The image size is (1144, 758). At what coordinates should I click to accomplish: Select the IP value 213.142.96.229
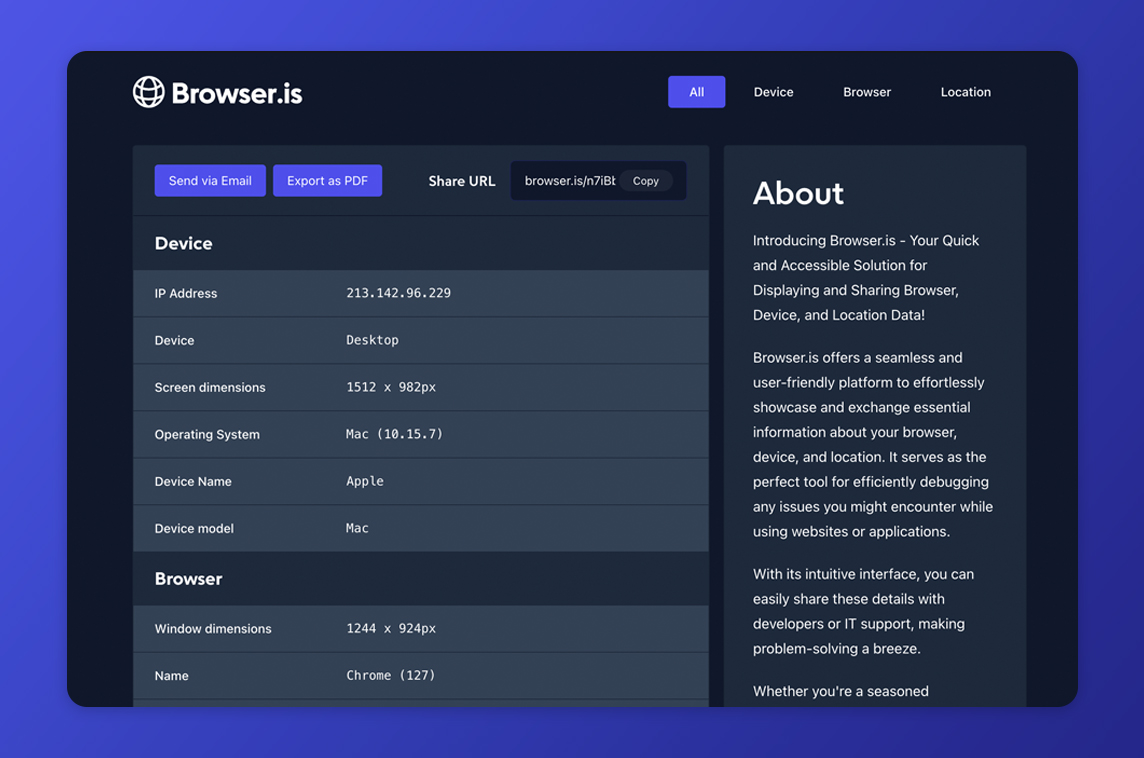(398, 293)
